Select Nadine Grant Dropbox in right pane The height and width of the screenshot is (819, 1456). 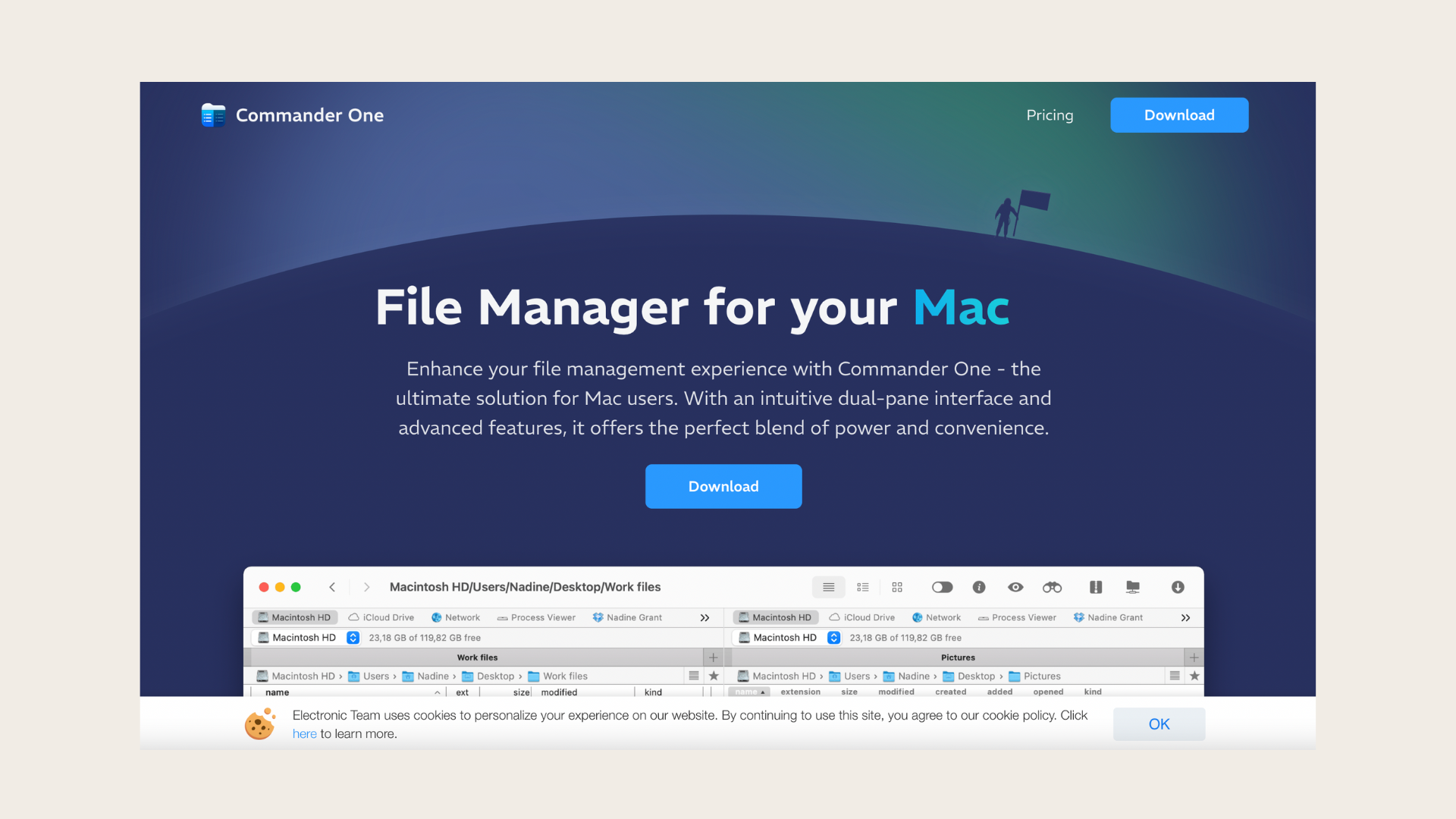click(1108, 617)
